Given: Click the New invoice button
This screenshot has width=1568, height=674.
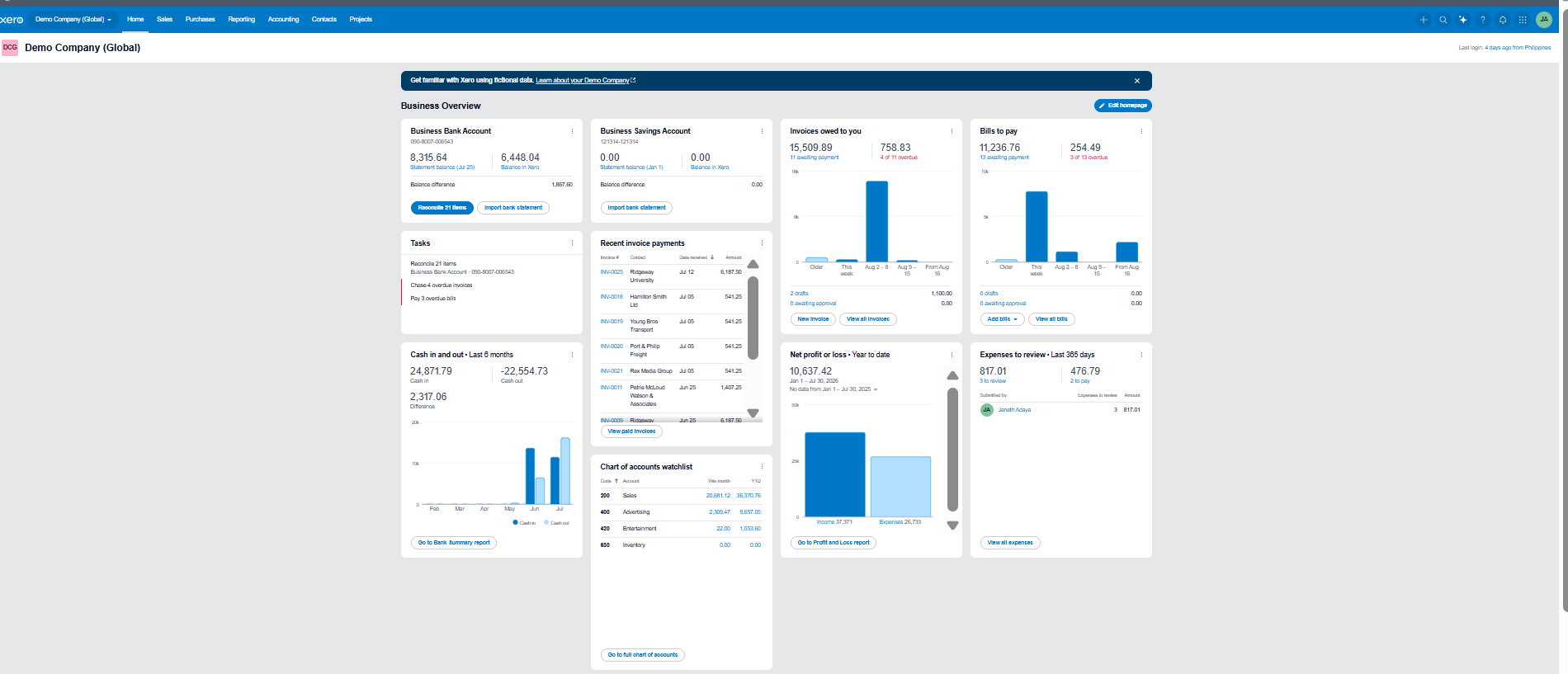Looking at the screenshot, I should pyautogui.click(x=813, y=319).
